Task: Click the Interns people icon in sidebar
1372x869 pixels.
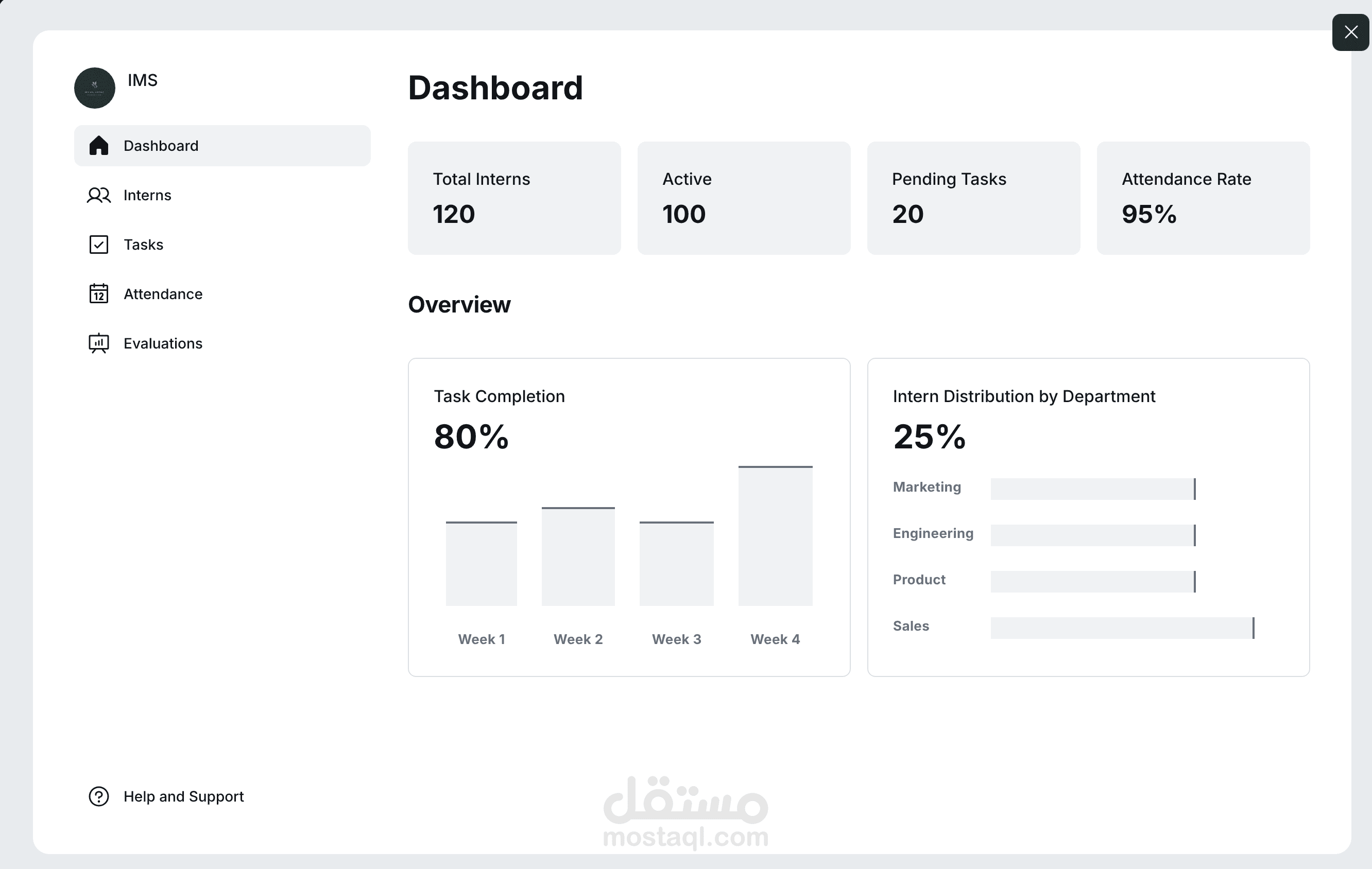Action: (98, 195)
